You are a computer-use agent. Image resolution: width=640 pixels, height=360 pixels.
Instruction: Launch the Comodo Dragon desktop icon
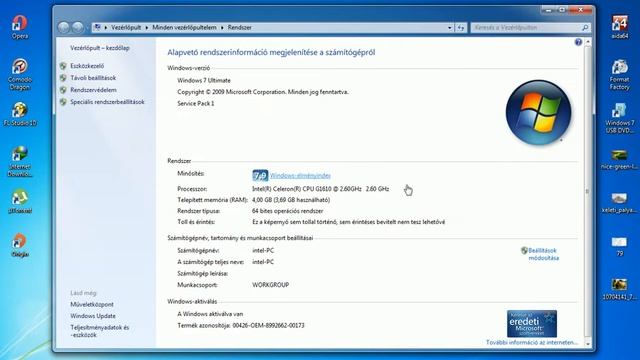[x=20, y=74]
